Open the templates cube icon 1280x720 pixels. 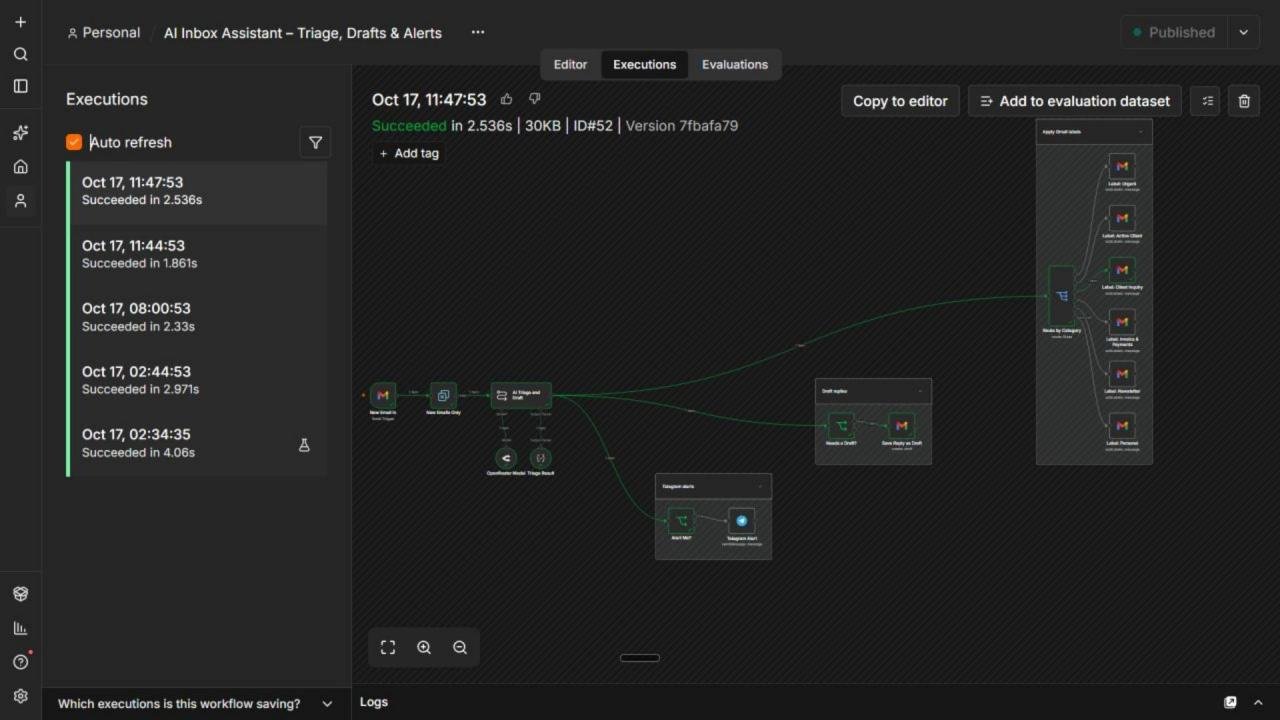[20, 594]
